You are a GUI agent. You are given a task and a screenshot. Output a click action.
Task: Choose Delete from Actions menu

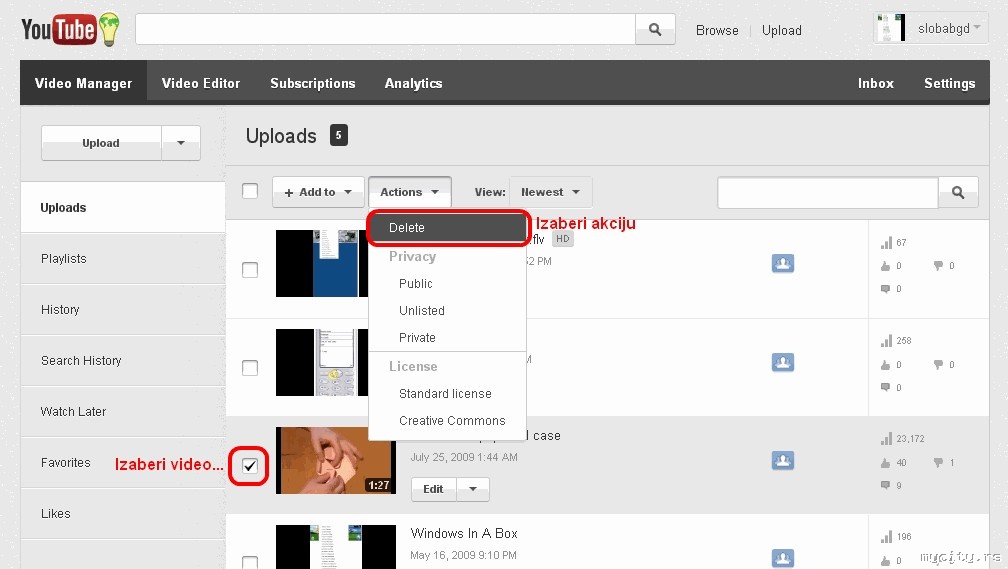pos(447,228)
